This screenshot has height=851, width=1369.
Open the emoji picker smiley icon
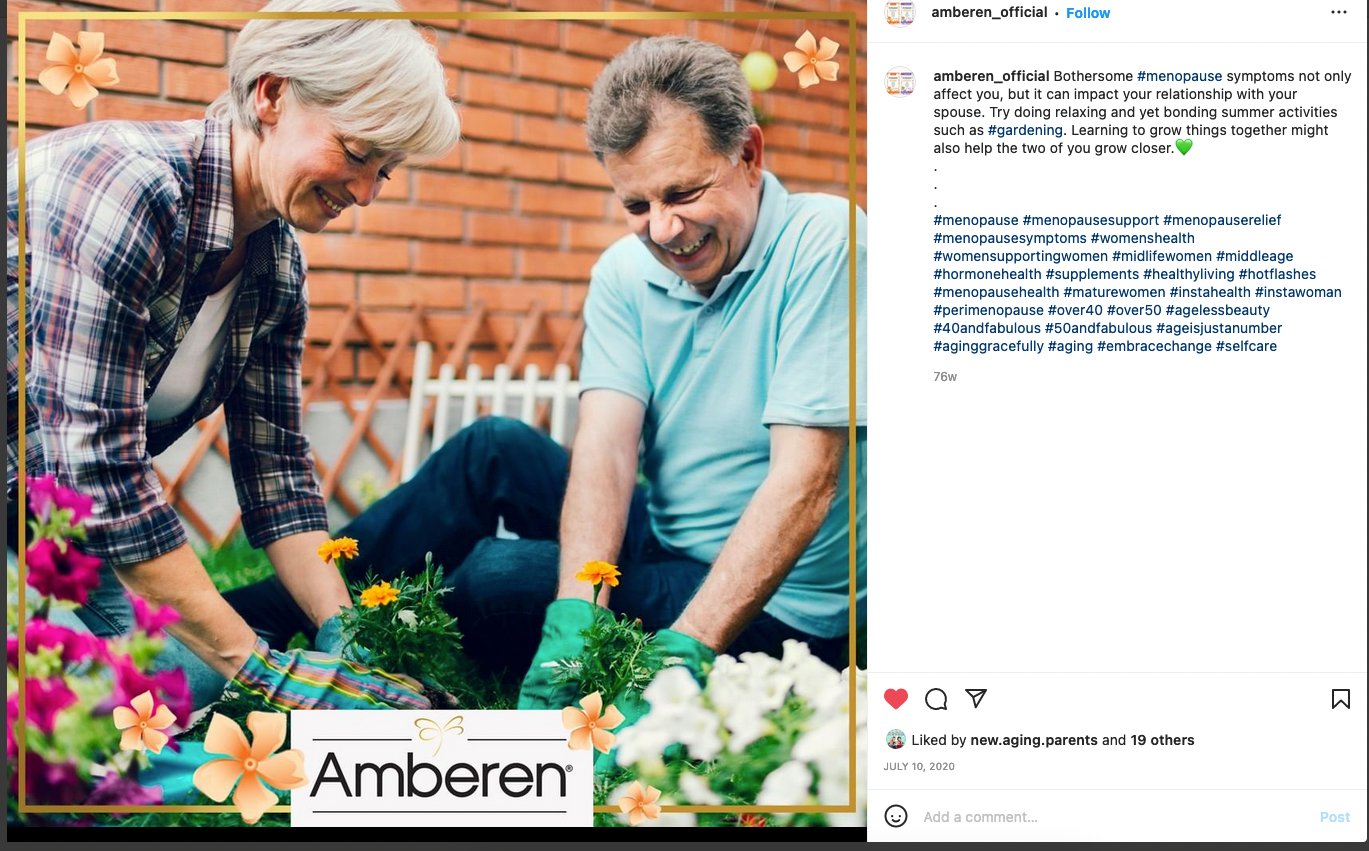[896, 816]
